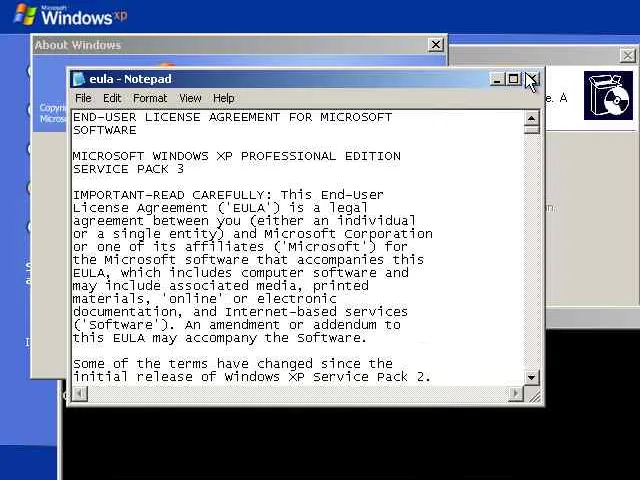The height and width of the screenshot is (480, 640).
Task: Click the Windows XP flag logo
Action: 25,15
